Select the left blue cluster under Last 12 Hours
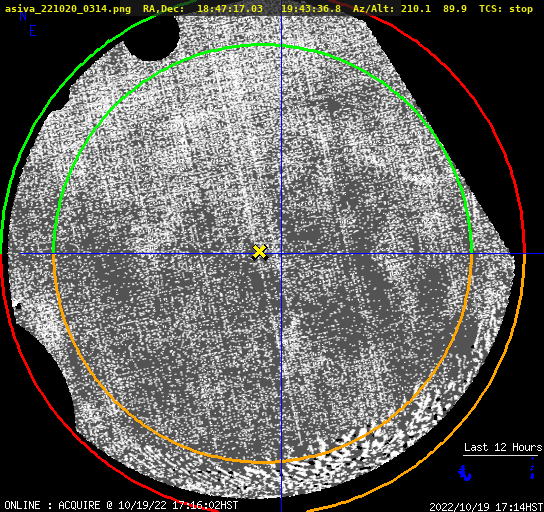Viewport: 544px width, 512px height. [x=464, y=473]
